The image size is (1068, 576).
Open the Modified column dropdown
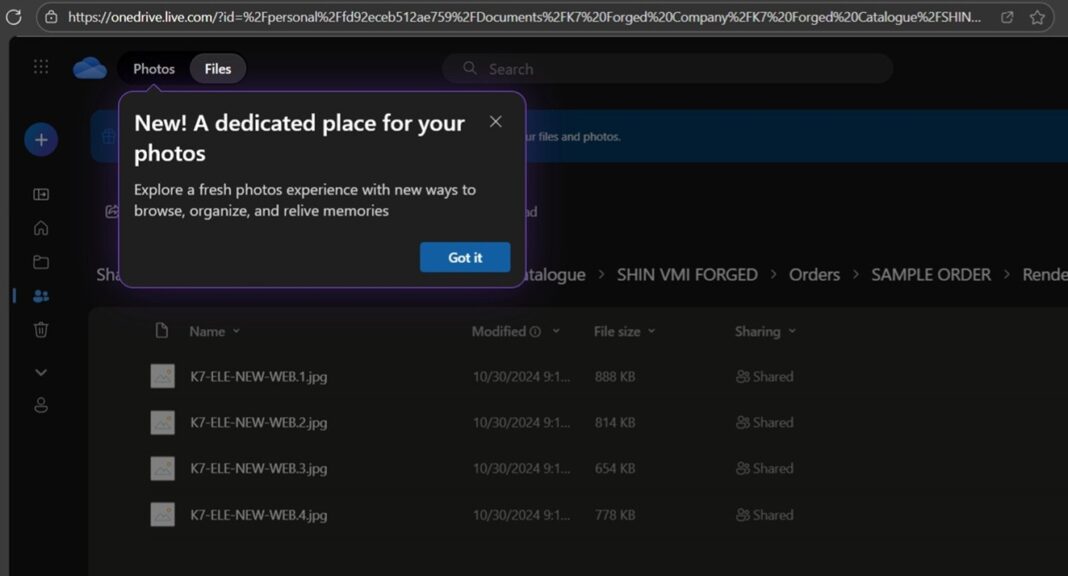point(556,331)
